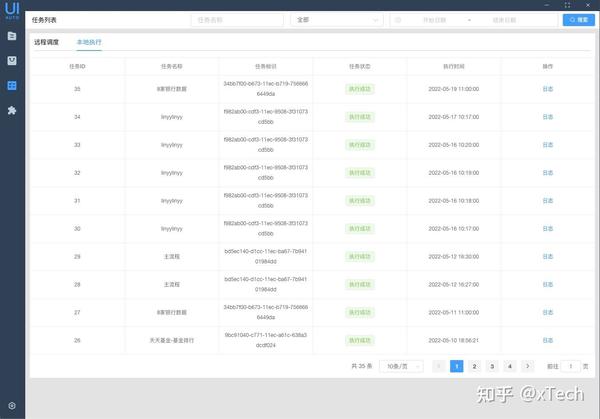Click the 任务列表 page title
The width and height of the screenshot is (600, 419).
click(x=44, y=20)
